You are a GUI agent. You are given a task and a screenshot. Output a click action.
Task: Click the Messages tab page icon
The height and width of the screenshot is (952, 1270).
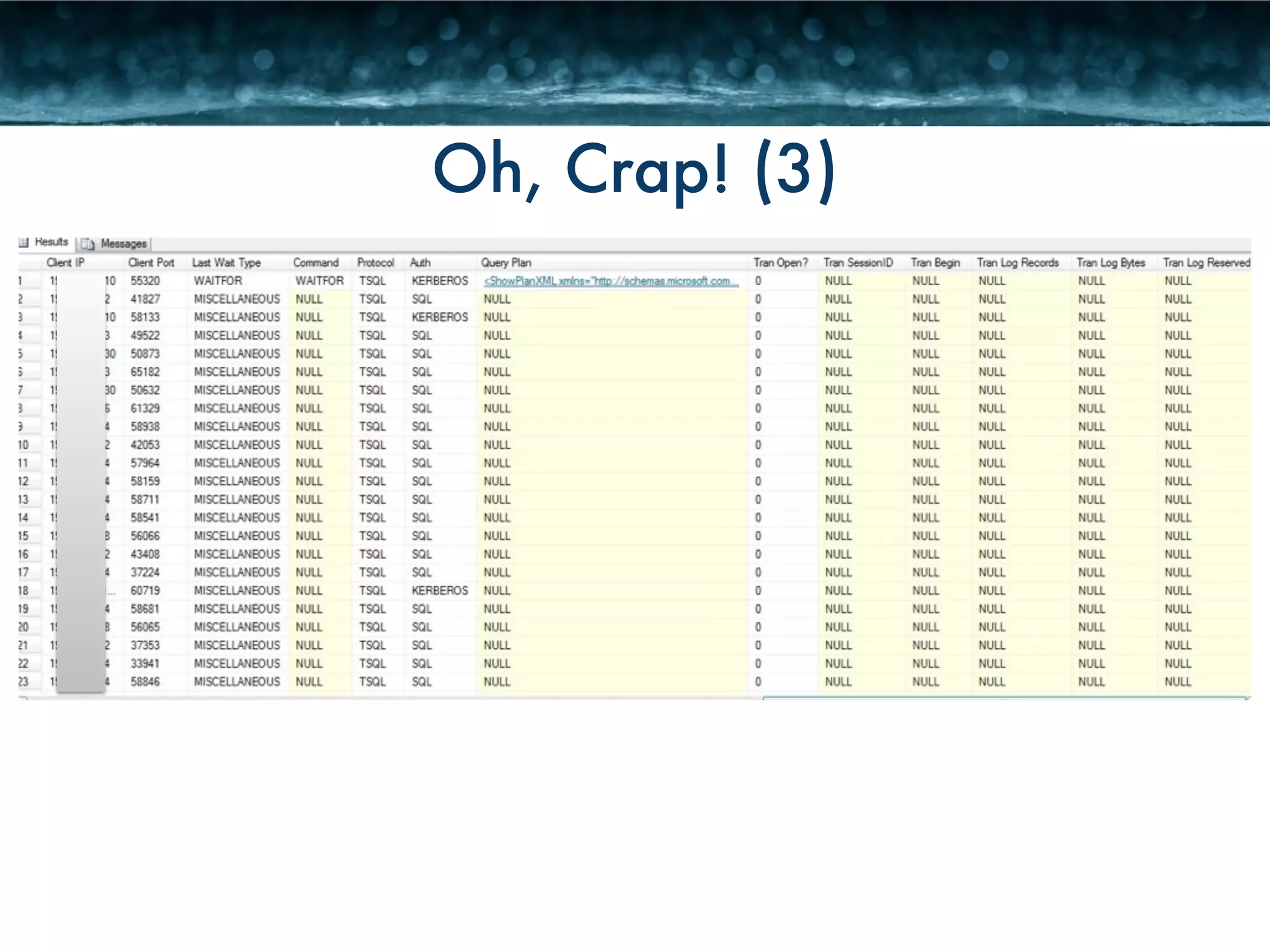(88, 244)
